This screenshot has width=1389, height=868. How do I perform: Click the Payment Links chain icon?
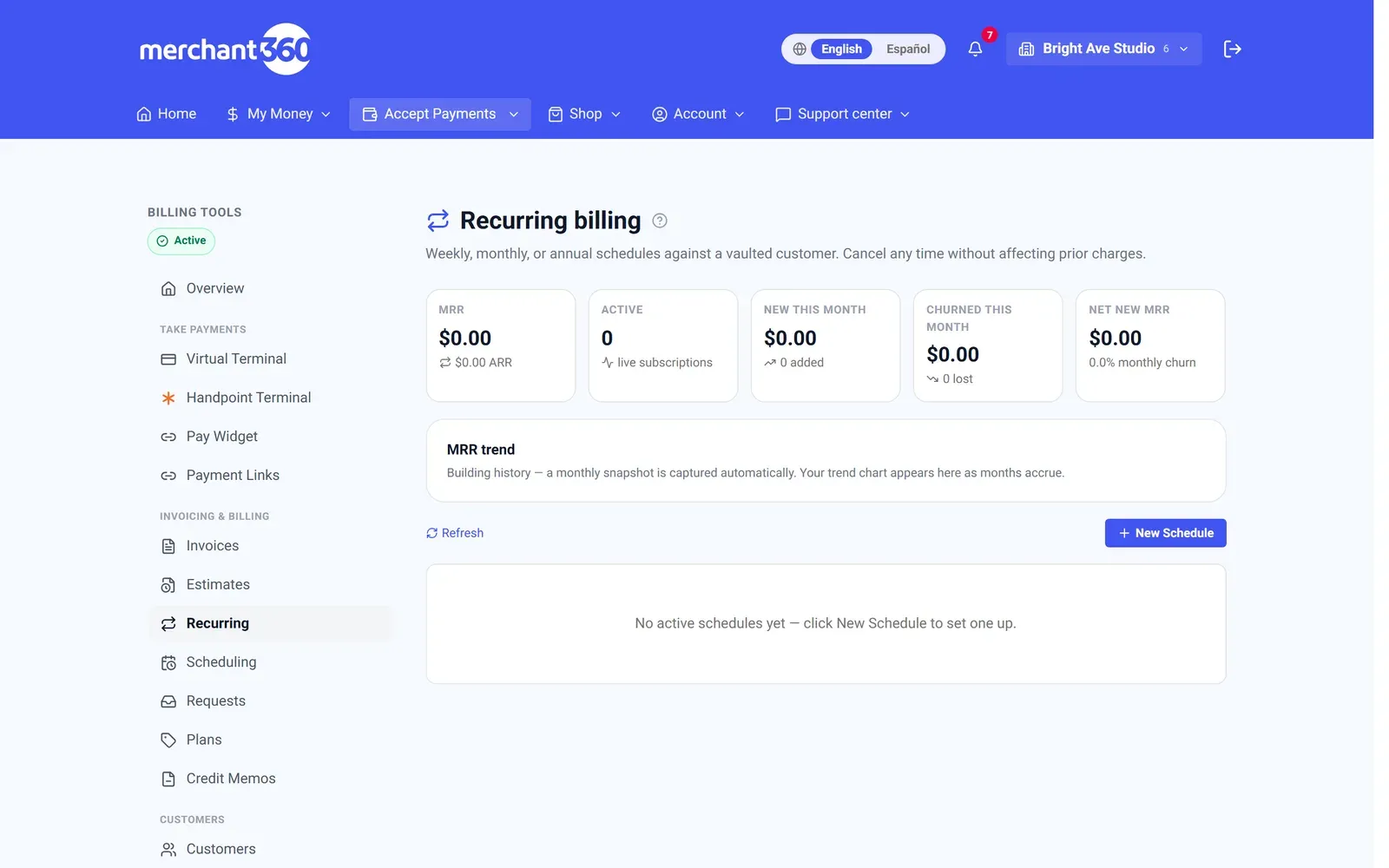click(168, 476)
